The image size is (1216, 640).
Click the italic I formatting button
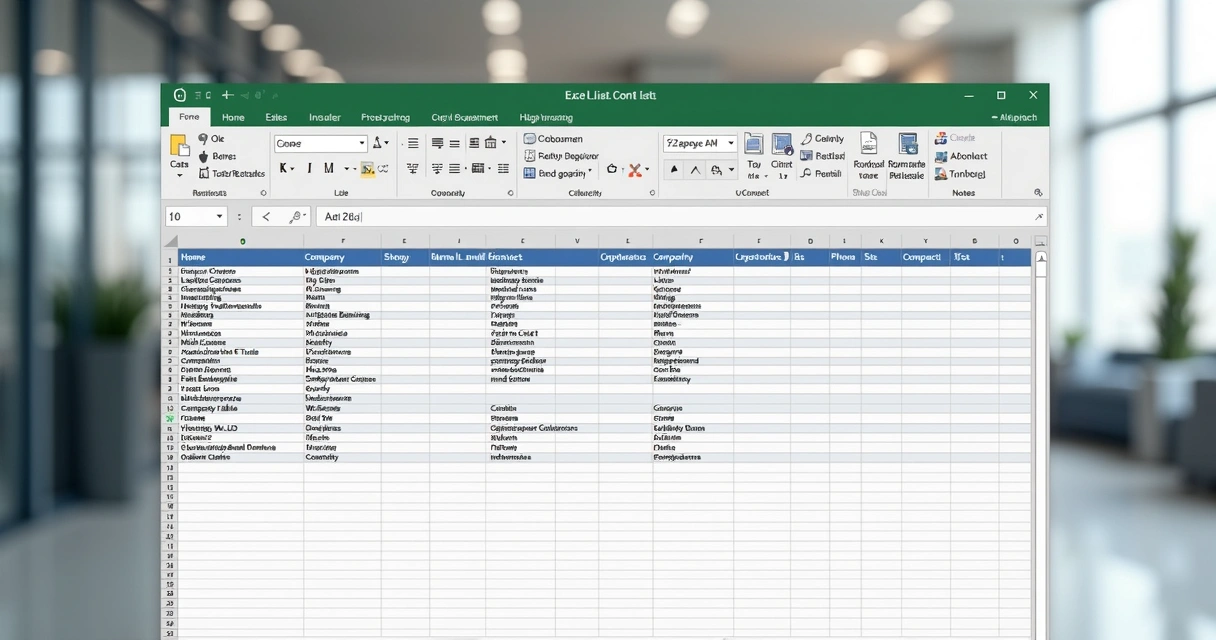click(309, 169)
